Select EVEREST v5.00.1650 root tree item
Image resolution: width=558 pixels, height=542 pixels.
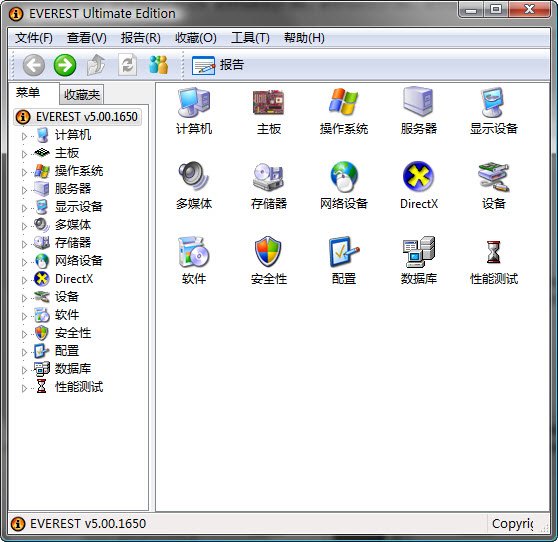point(77,117)
